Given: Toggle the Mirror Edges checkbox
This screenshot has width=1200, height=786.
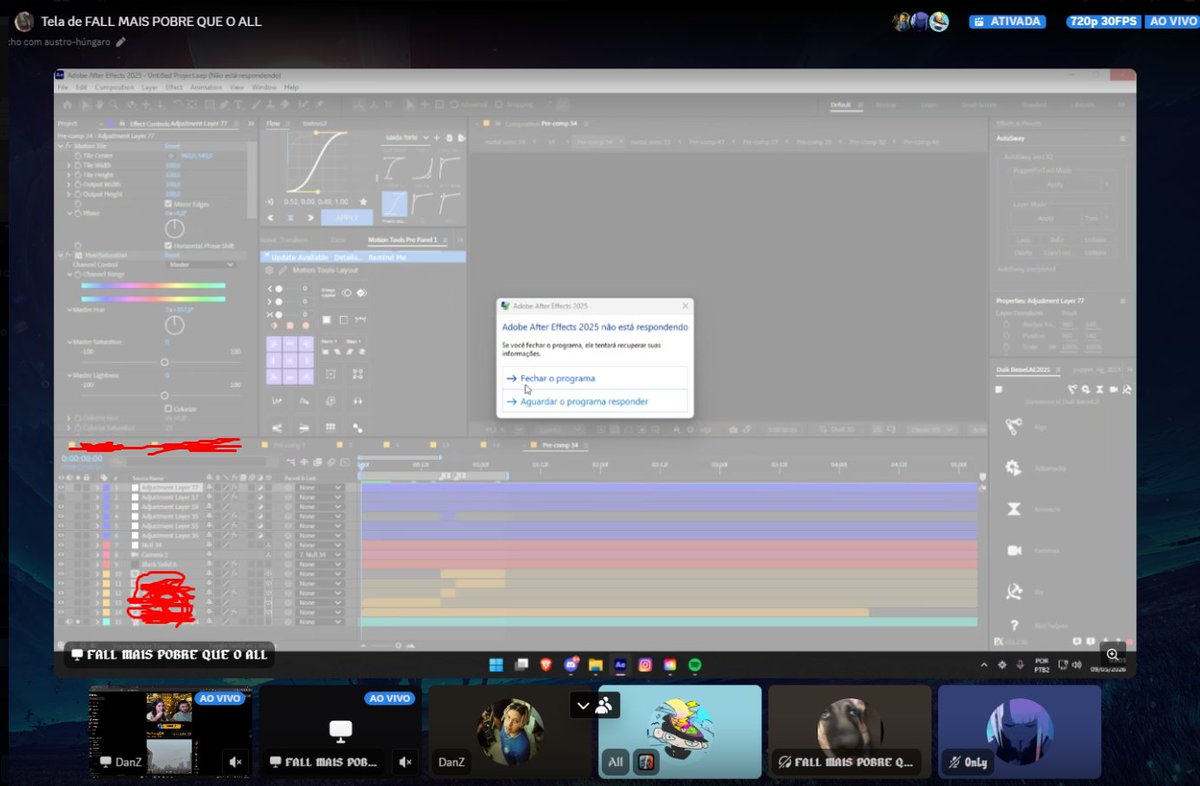Looking at the screenshot, I should (x=168, y=204).
